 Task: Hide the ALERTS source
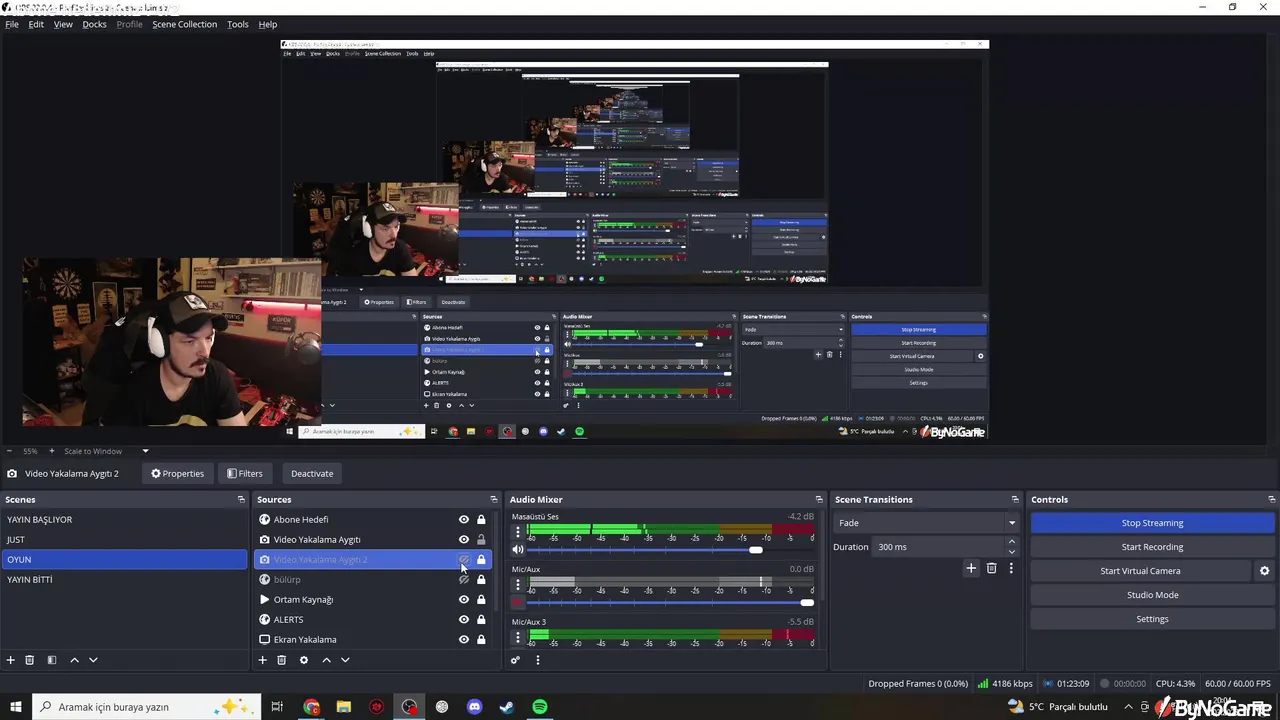click(464, 620)
